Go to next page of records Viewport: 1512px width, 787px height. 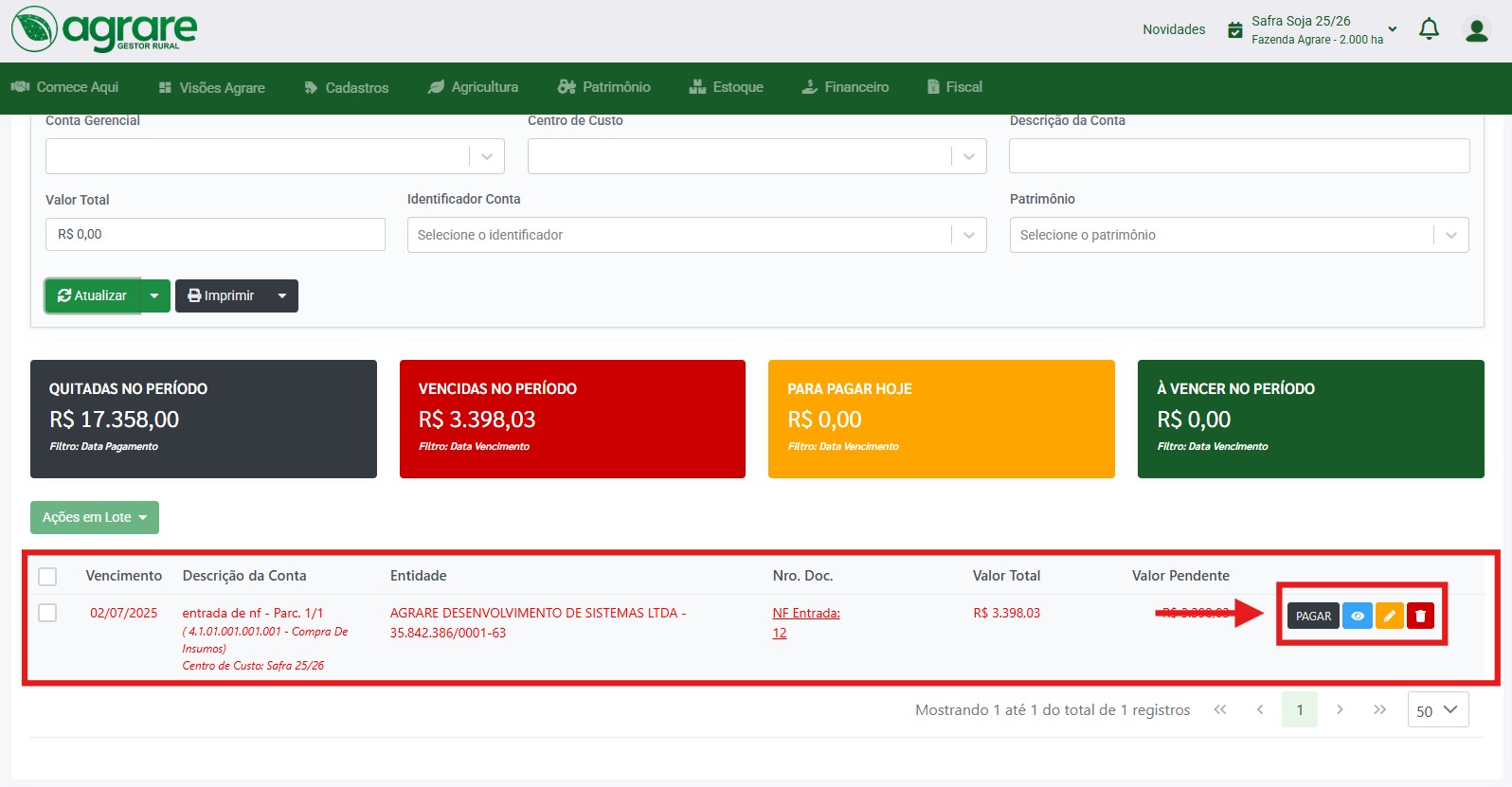coord(1340,709)
